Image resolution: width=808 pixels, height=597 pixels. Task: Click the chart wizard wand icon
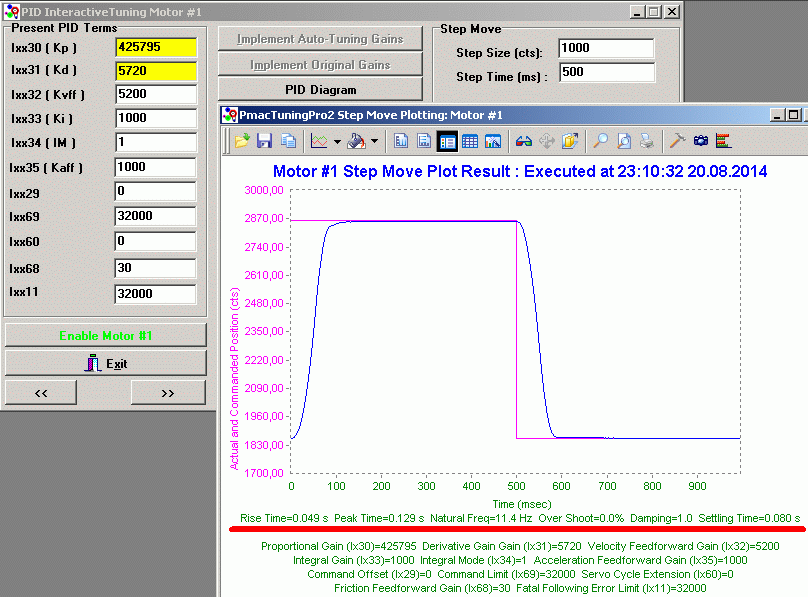(x=493, y=141)
